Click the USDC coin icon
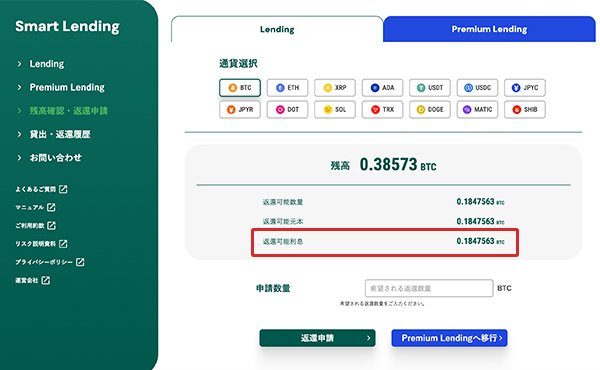Viewport: 600px width, 370px height. (x=468, y=88)
